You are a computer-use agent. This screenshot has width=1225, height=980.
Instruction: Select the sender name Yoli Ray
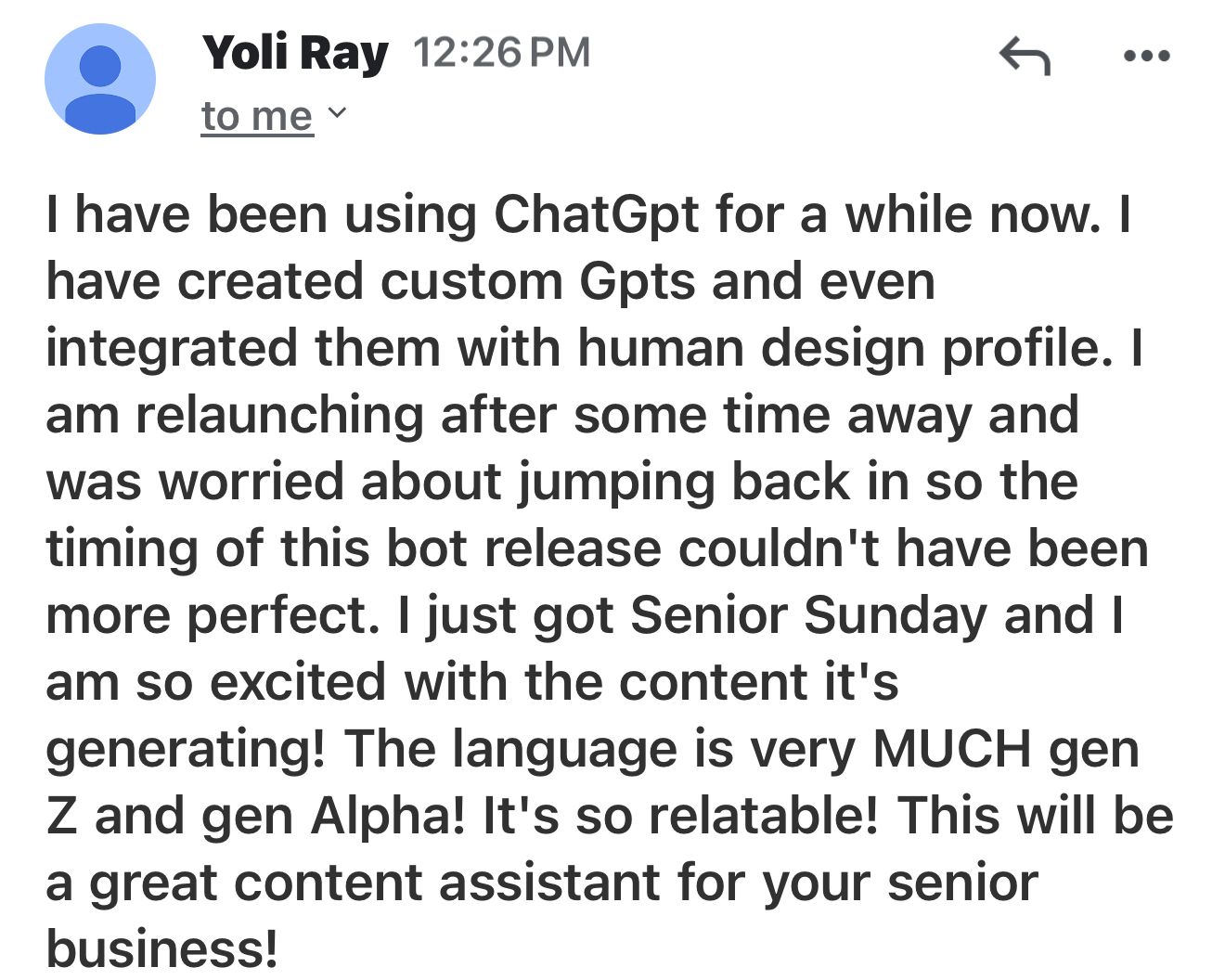(x=295, y=53)
